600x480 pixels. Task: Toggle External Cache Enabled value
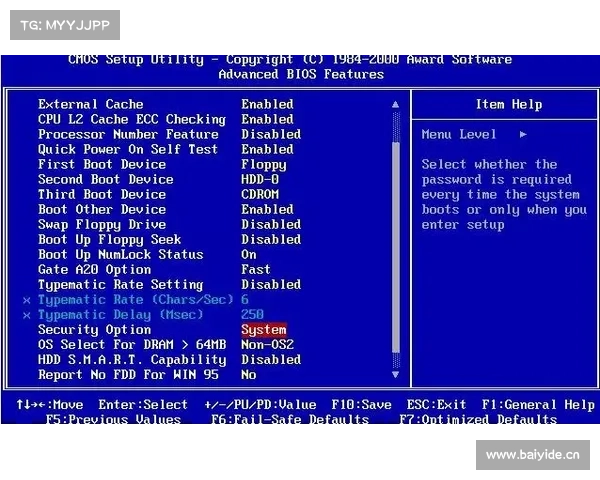click(x=267, y=104)
